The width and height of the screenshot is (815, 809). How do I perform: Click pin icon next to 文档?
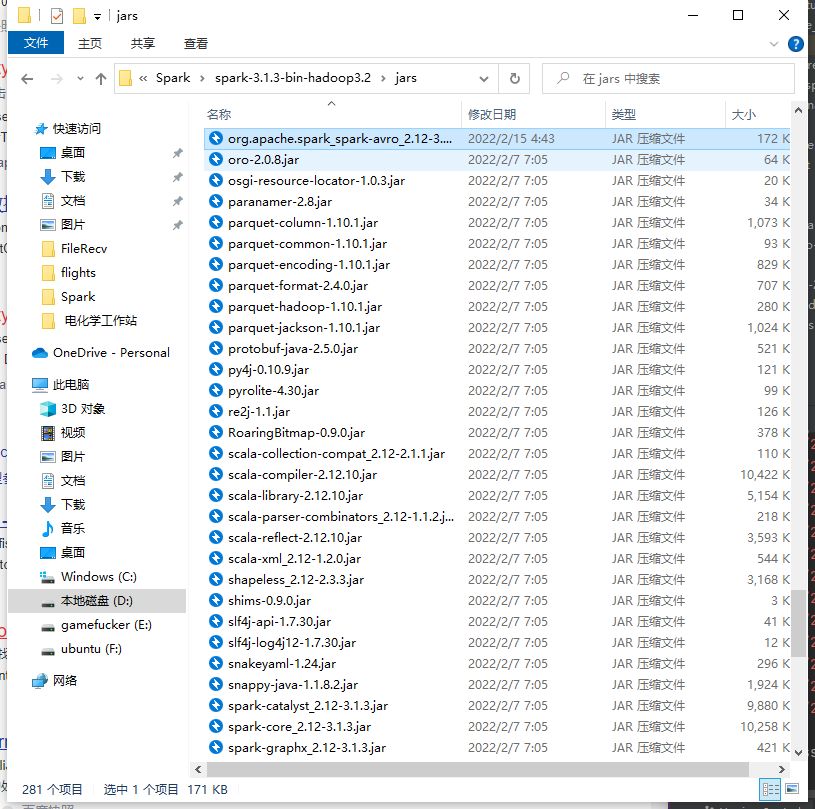click(x=178, y=201)
